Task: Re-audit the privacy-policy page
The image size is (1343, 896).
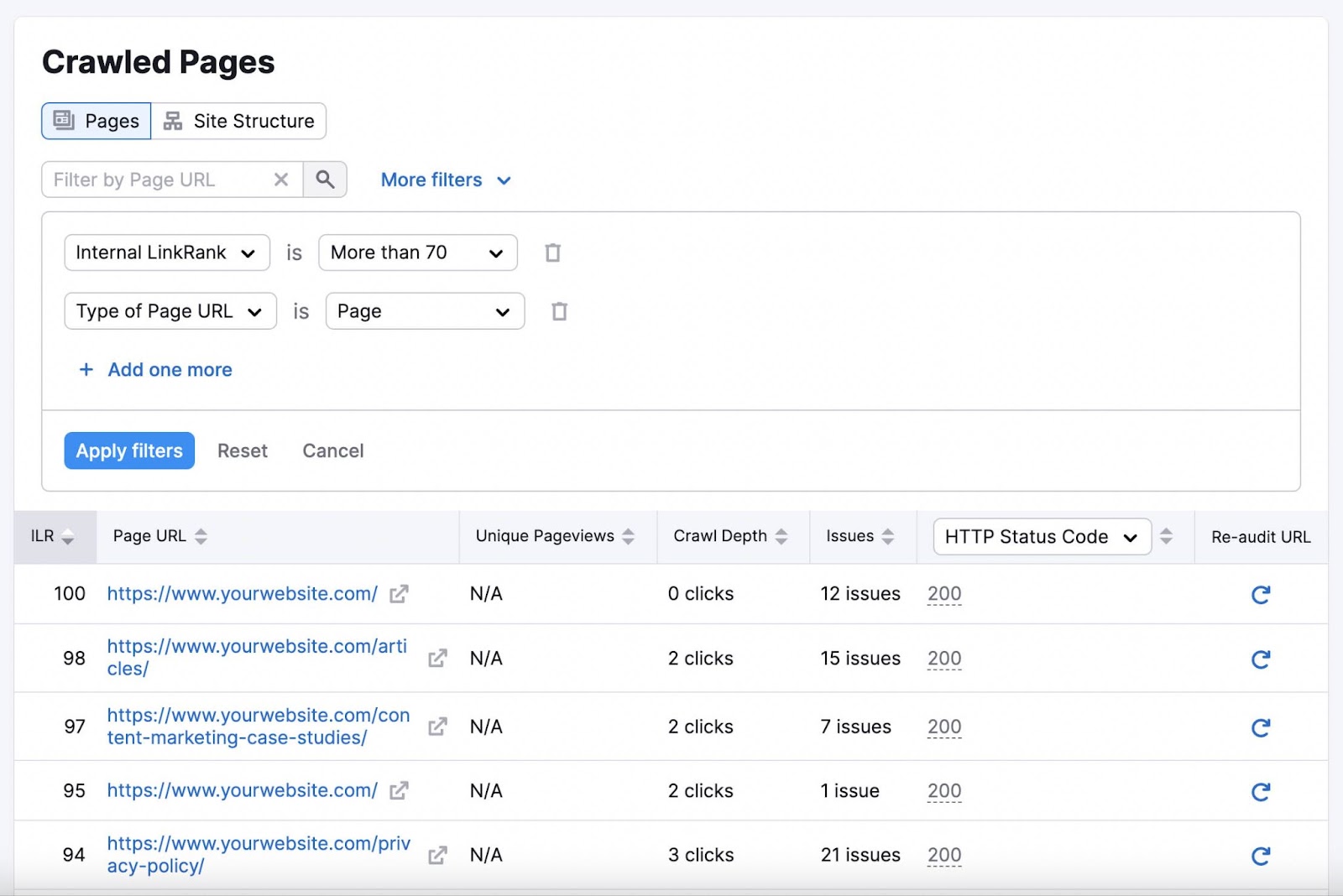Action: [1260, 856]
